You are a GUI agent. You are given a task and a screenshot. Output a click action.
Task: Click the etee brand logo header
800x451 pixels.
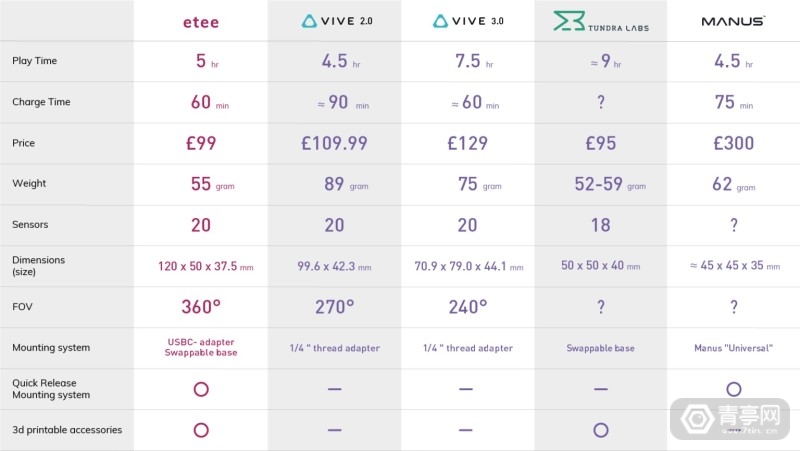(x=201, y=22)
